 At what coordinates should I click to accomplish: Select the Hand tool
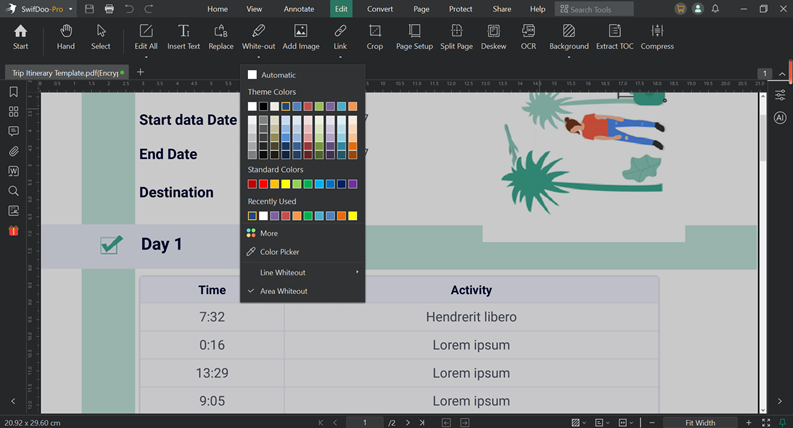[x=66, y=36]
